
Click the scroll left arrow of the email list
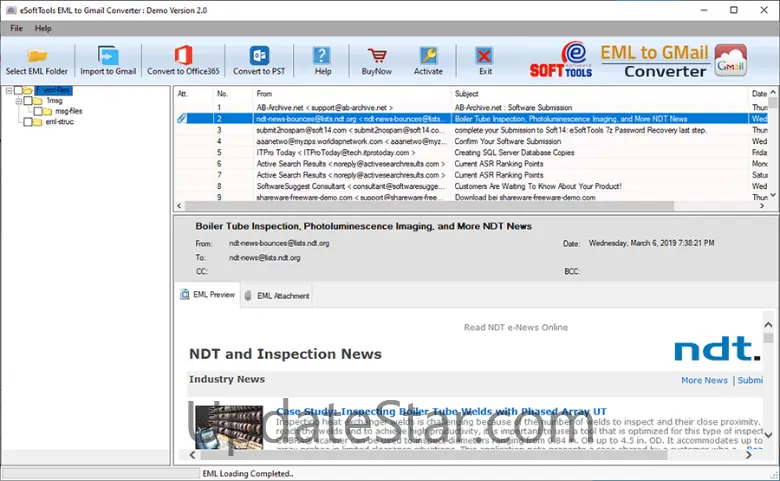pos(180,206)
